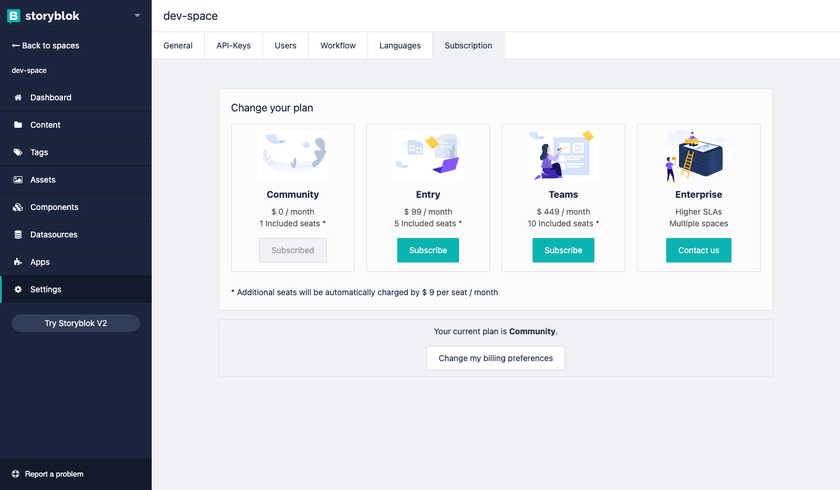Image resolution: width=840 pixels, height=490 pixels.
Task: Click the 'Entry' plan title
Action: (428, 194)
